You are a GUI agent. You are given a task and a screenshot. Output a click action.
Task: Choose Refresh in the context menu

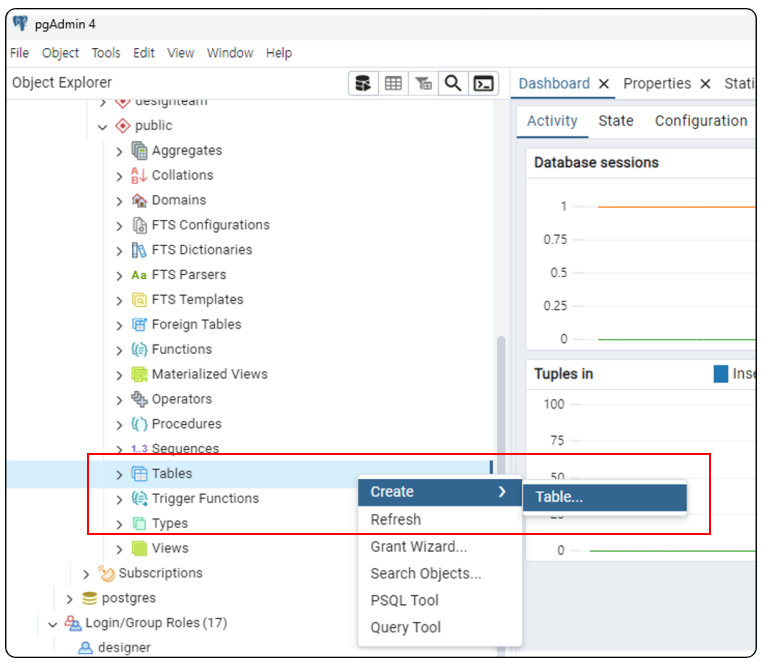(440, 520)
